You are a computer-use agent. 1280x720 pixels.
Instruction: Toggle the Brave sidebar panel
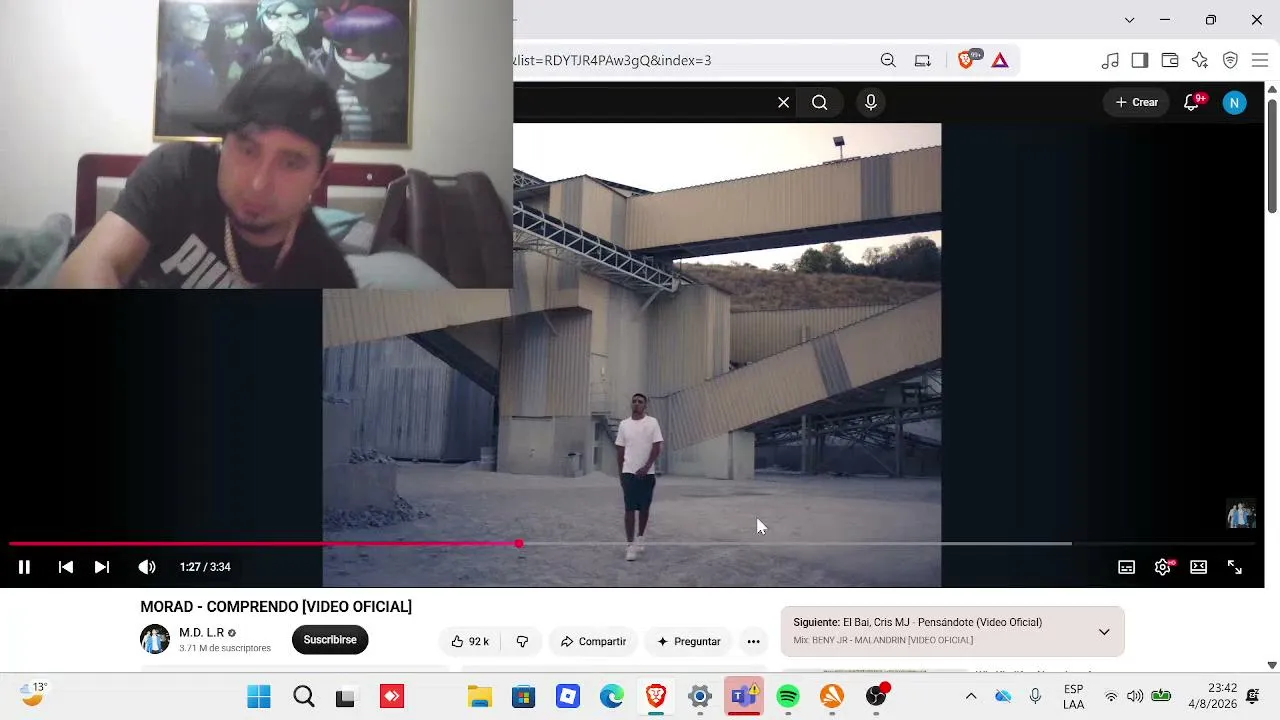tap(1140, 60)
